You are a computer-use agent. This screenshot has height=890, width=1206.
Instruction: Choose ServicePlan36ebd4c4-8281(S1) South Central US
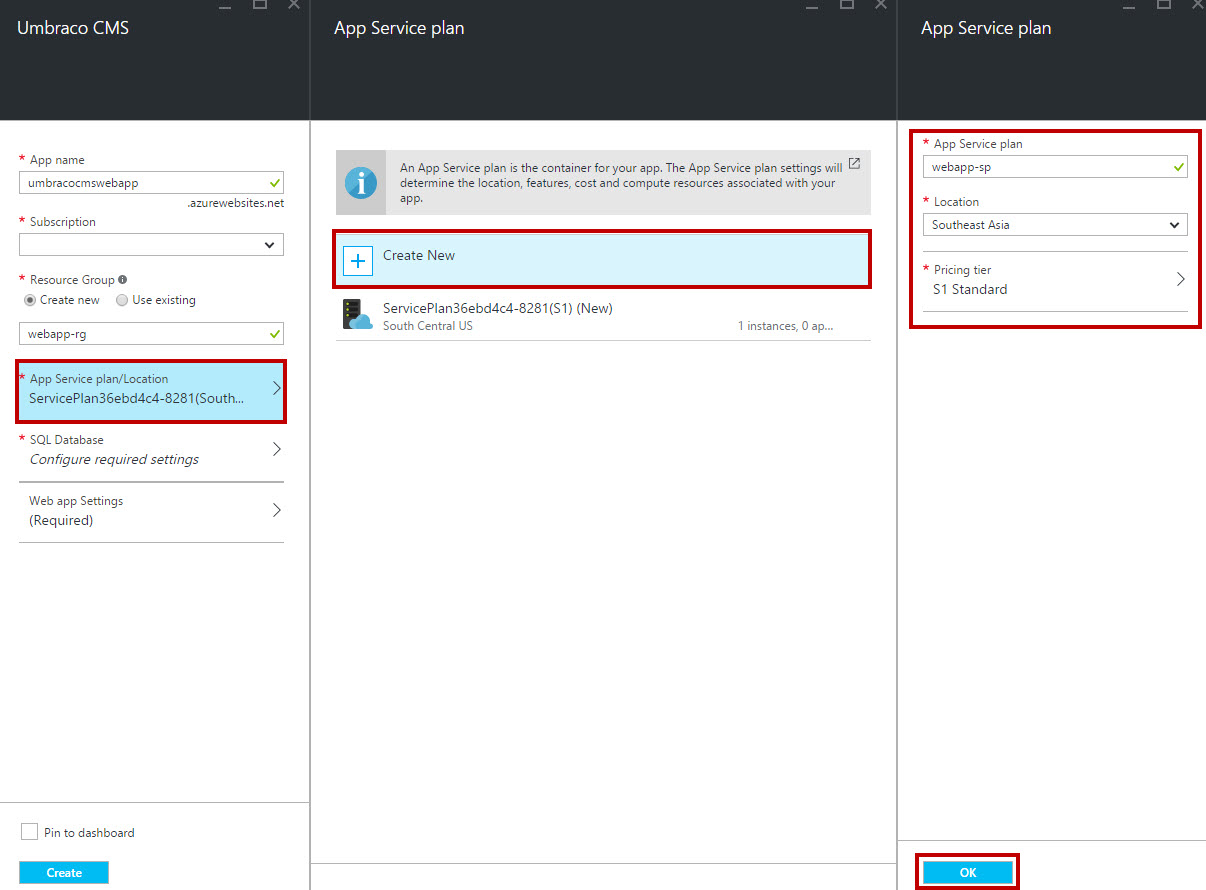603,316
